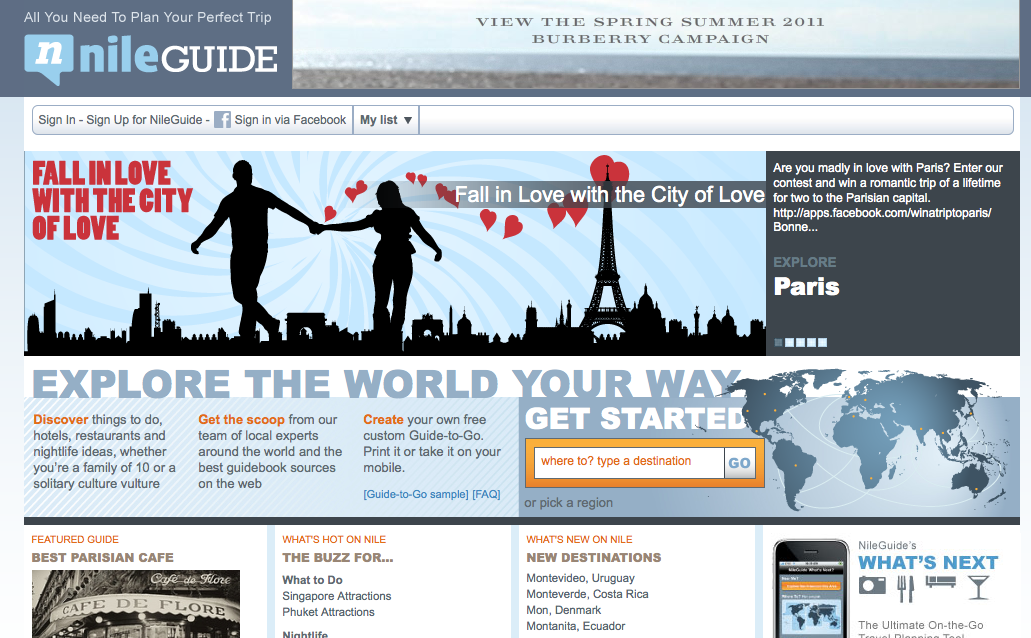This screenshot has height=638, width=1031.
Task: Click the Sign In link
Action: [57, 120]
